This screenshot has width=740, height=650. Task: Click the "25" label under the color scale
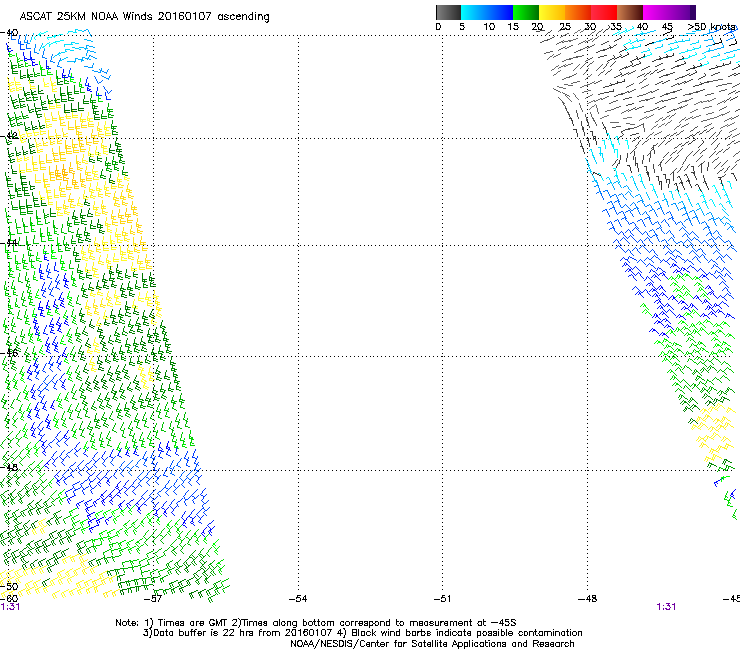(565, 27)
